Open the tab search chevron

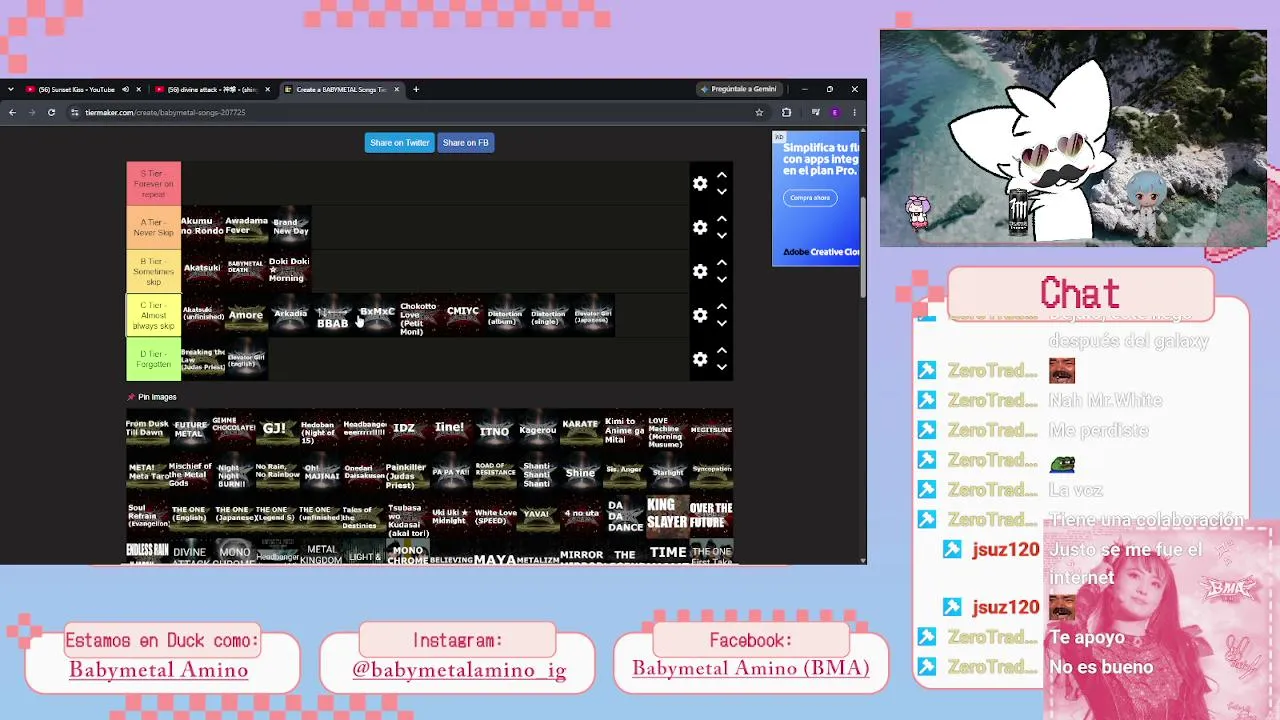(9, 89)
